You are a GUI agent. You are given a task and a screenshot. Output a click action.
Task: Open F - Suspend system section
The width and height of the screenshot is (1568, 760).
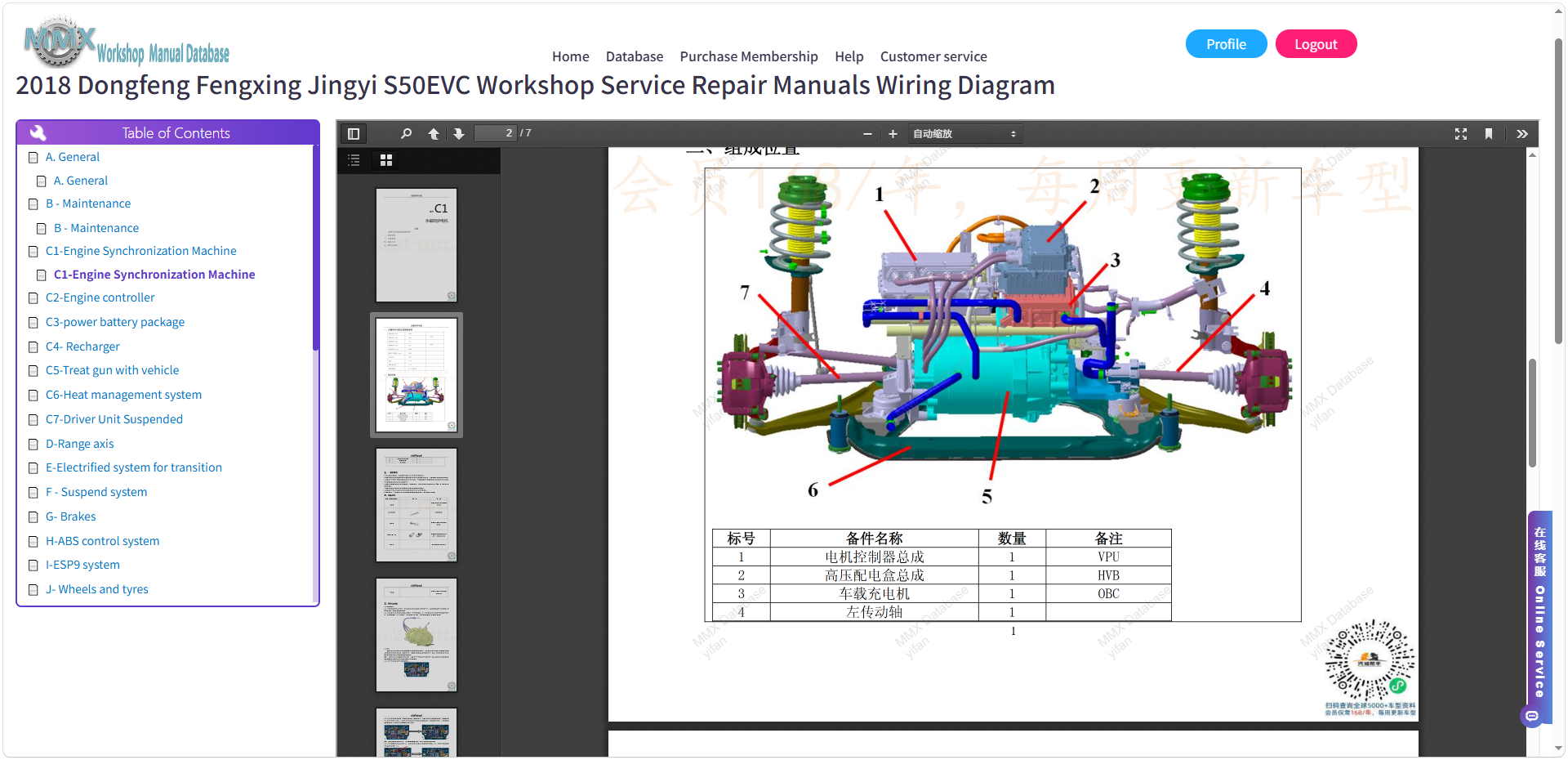point(96,492)
